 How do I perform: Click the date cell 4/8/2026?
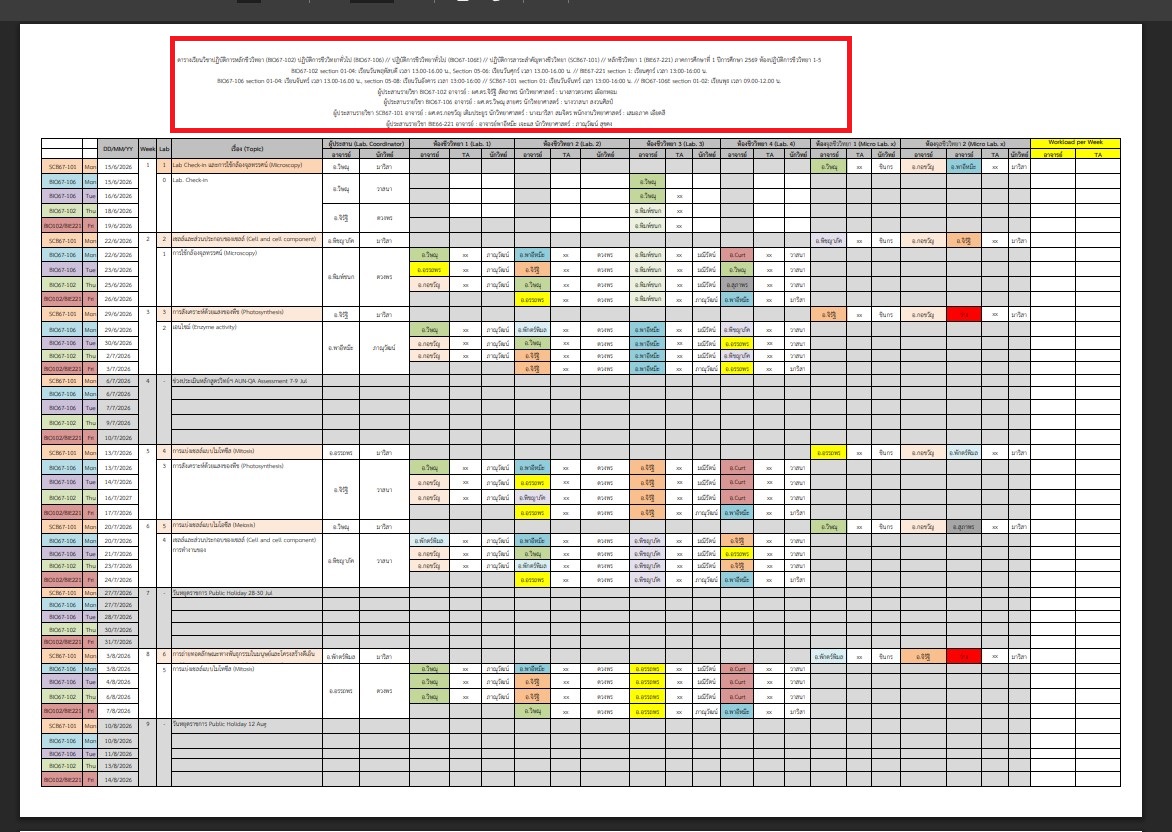pos(118,682)
